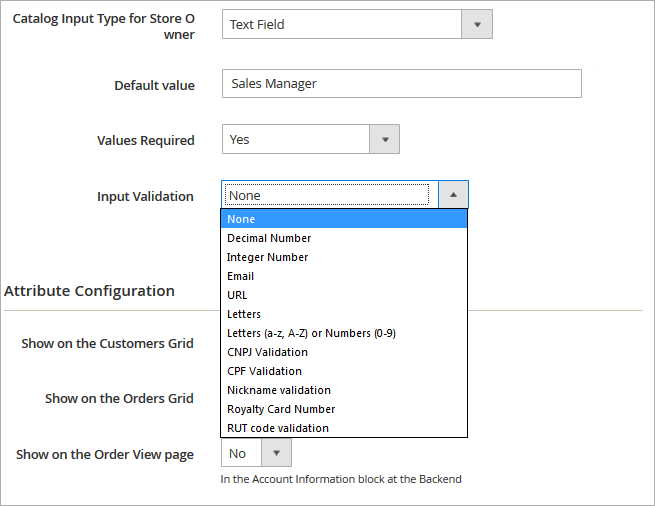
Task: Expand the Values Required dropdown
Action: pos(384,140)
